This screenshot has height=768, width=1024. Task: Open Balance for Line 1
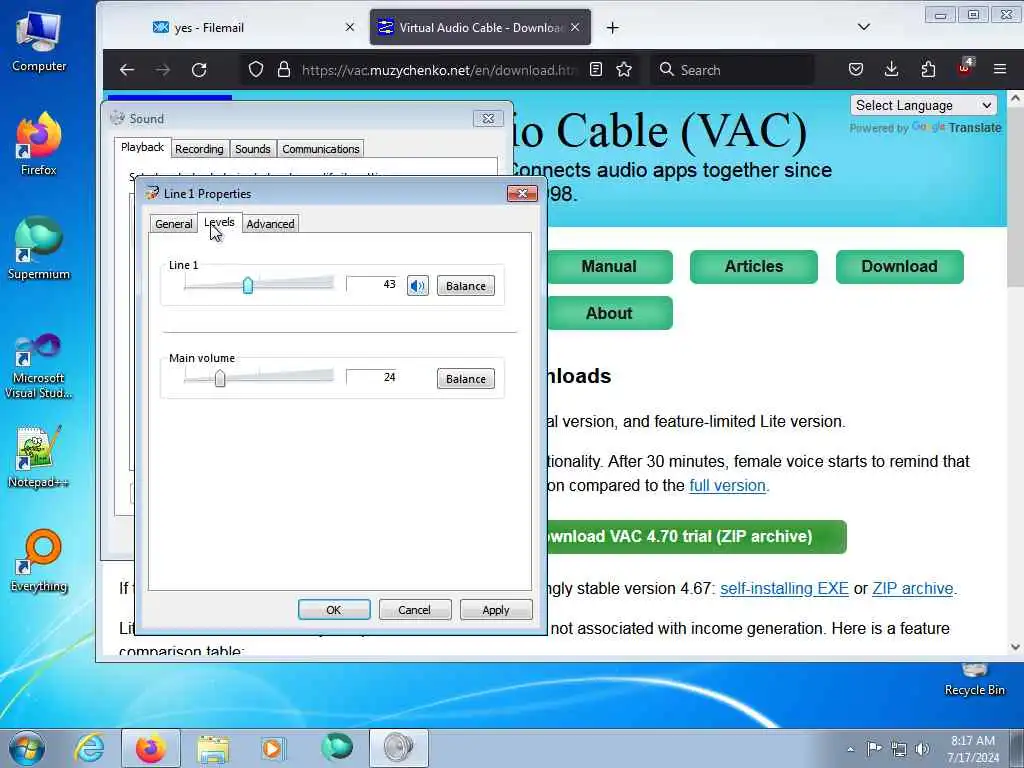(466, 286)
